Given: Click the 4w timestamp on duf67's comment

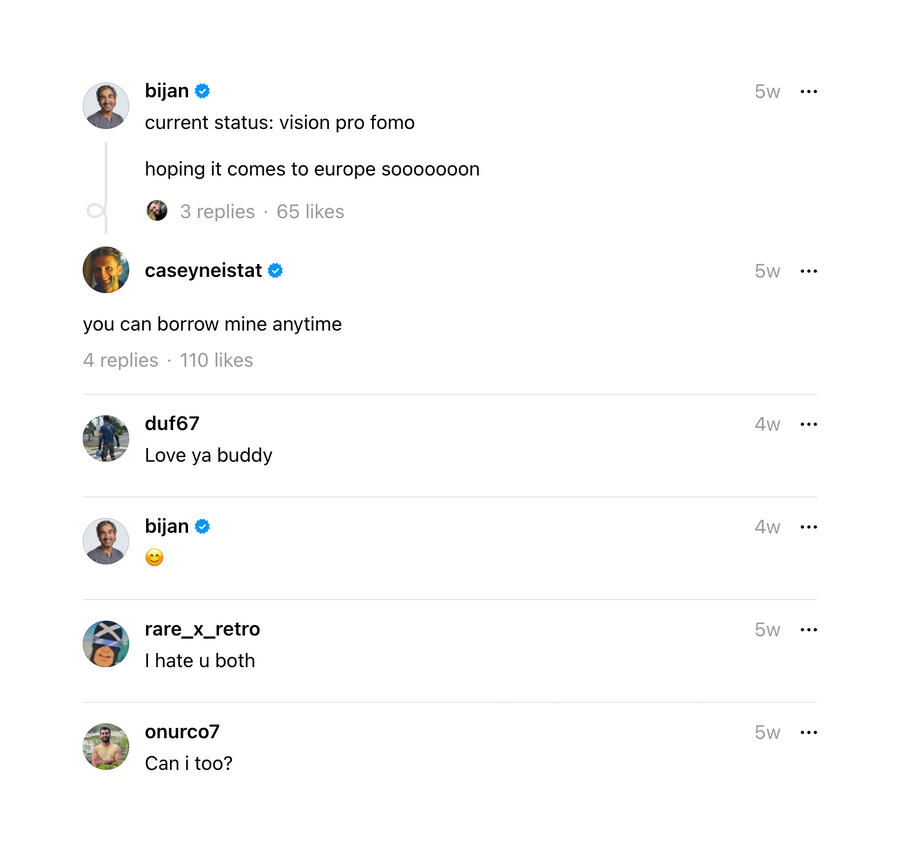Looking at the screenshot, I should [x=767, y=424].
